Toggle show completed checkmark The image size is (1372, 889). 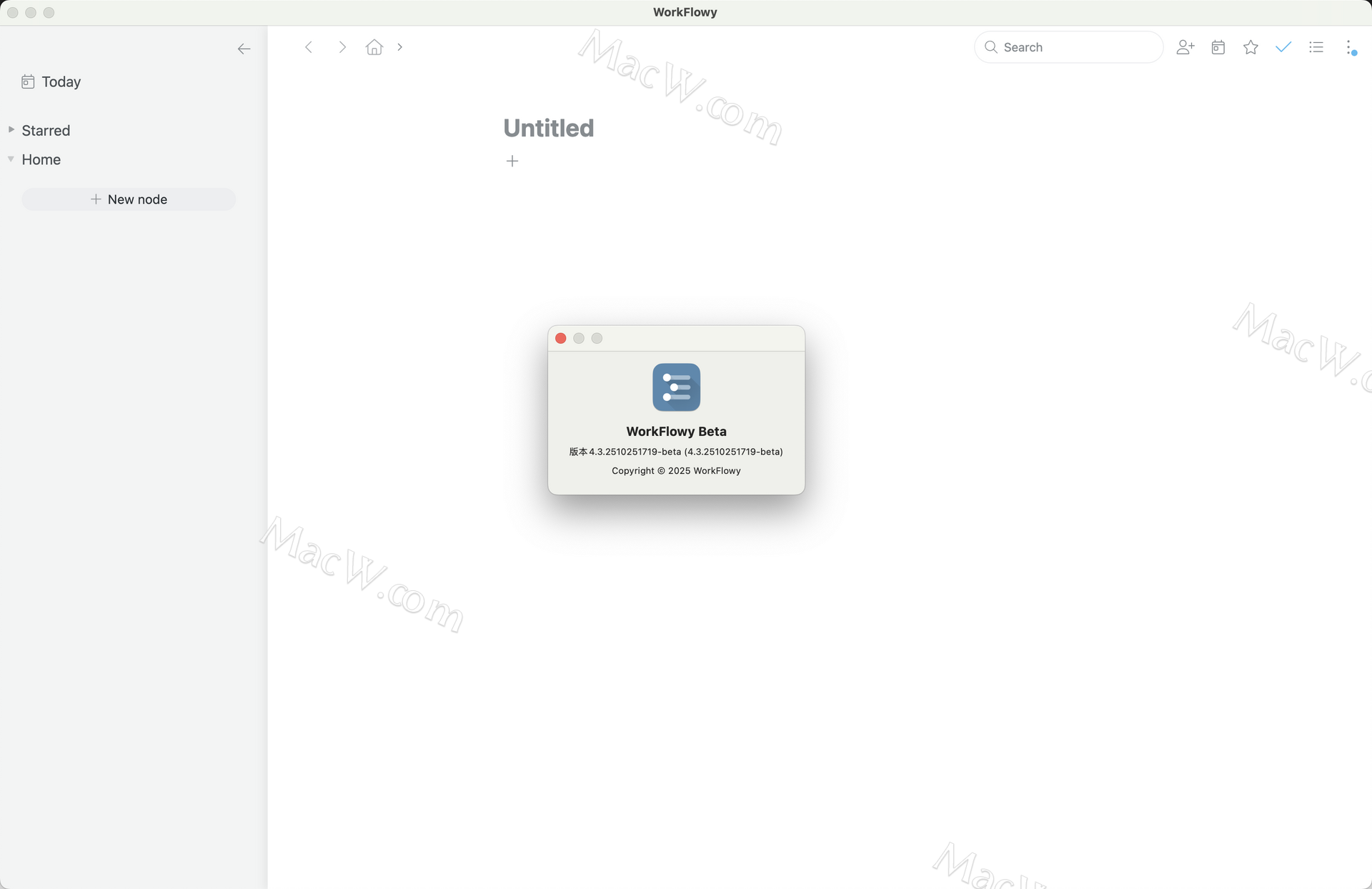[x=1283, y=47]
